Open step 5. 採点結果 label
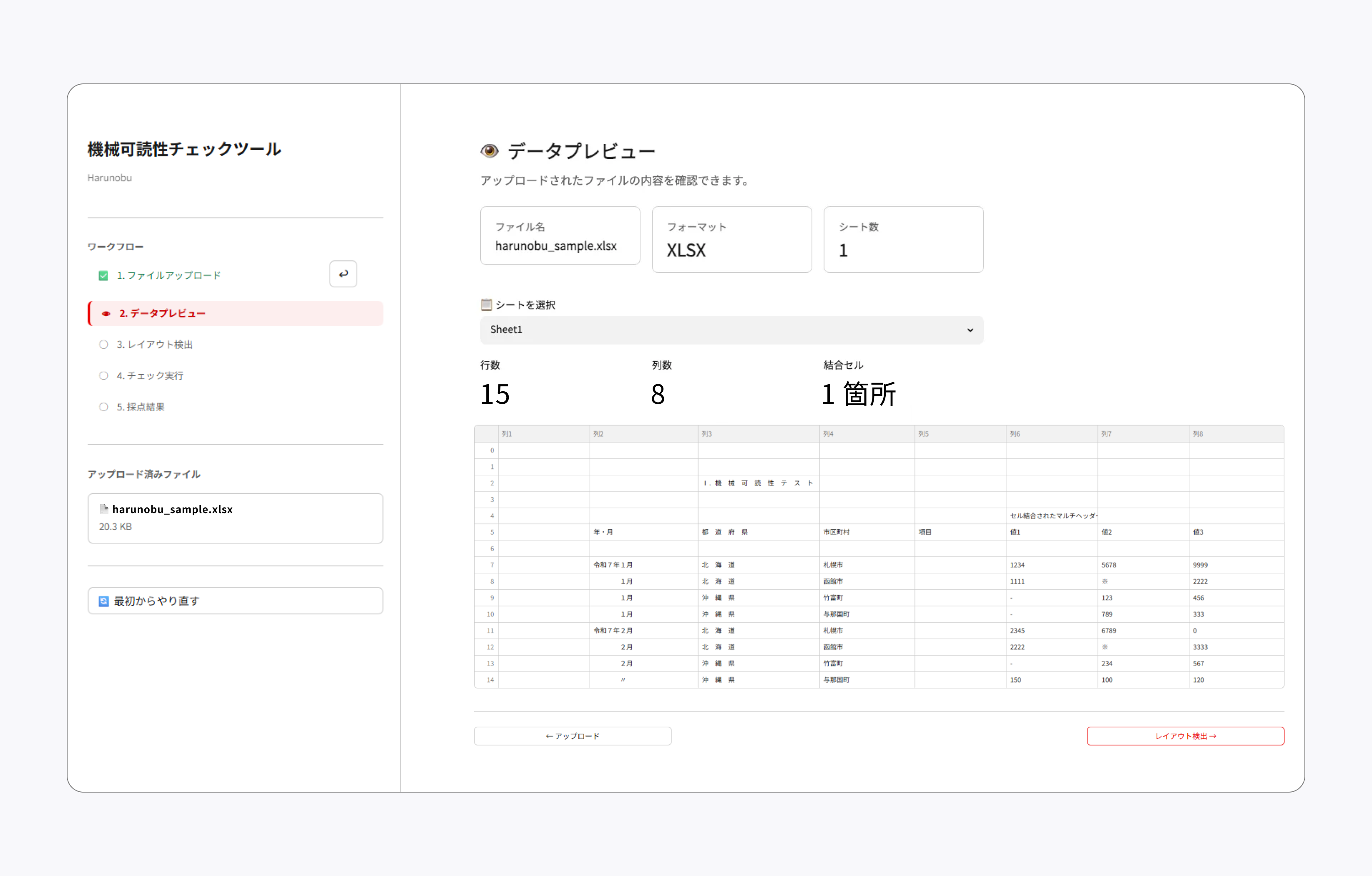This screenshot has width=1372, height=876. click(x=141, y=407)
